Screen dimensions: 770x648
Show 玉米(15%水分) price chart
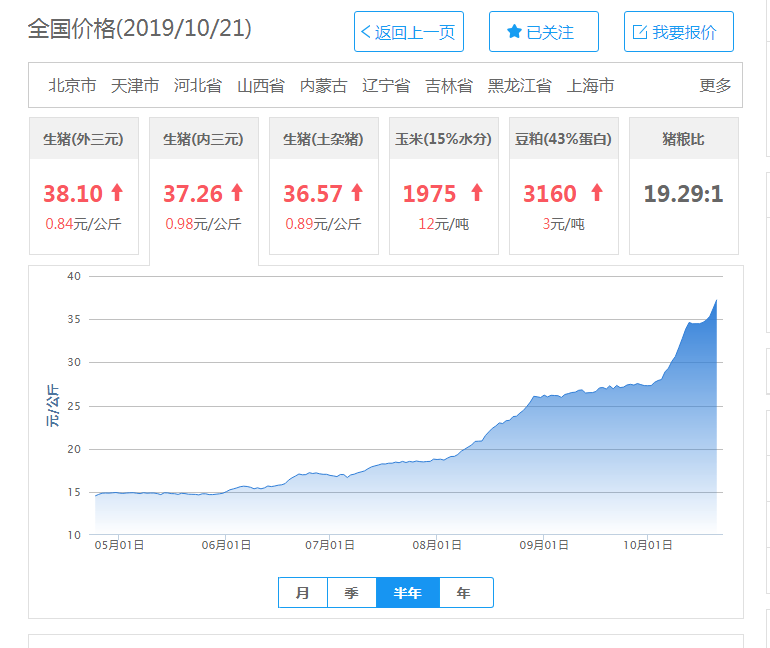pyautogui.click(x=443, y=140)
